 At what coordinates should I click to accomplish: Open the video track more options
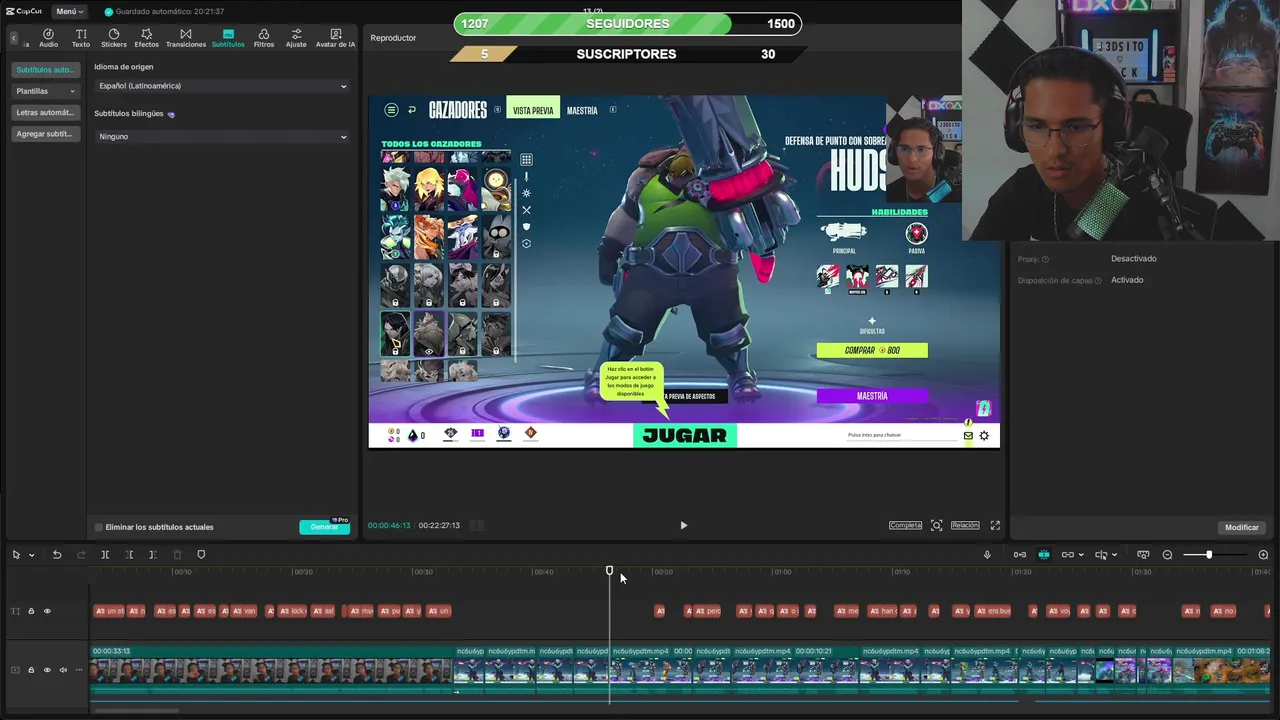tap(79, 670)
